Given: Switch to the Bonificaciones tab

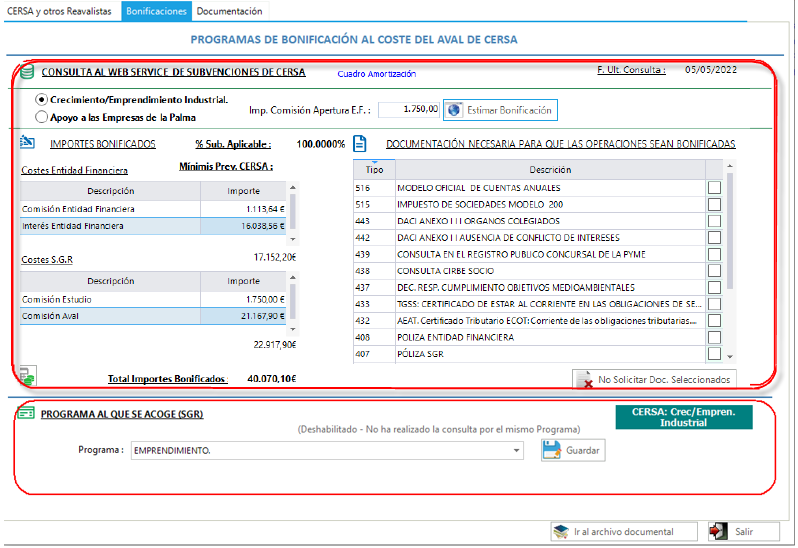Looking at the screenshot, I should (x=156, y=11).
